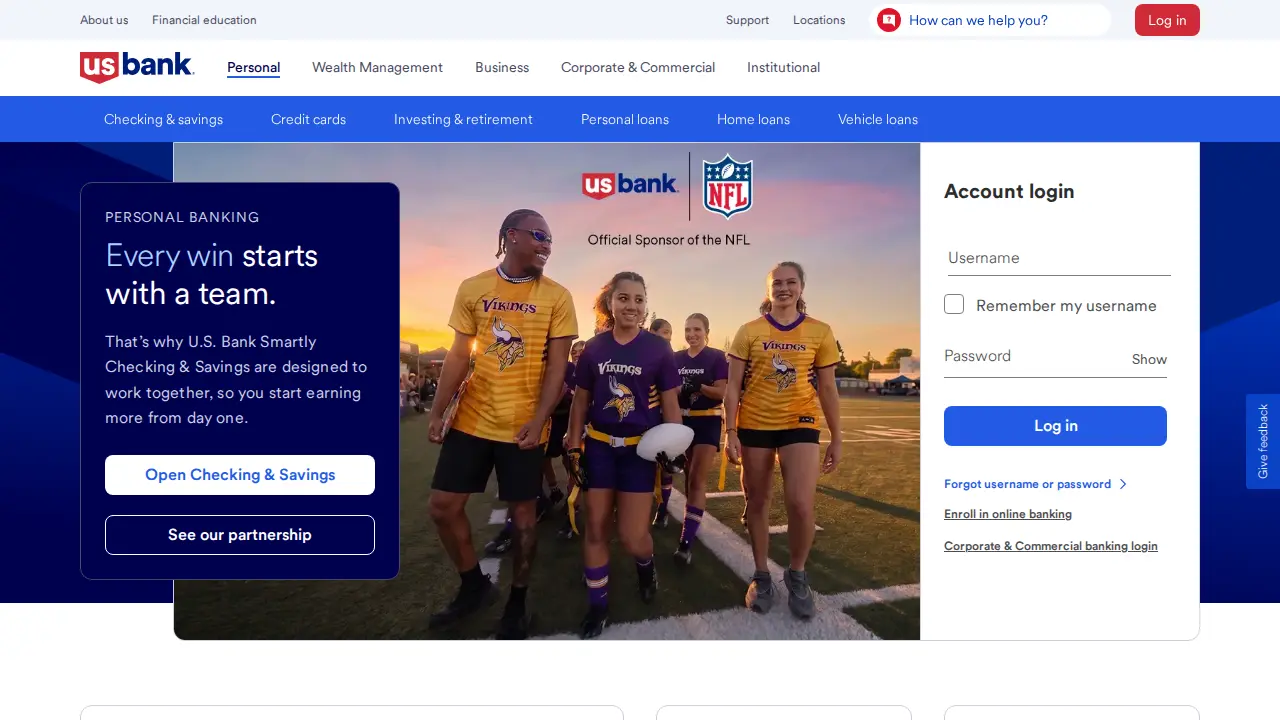Open the Home loans menu
Image resolution: width=1280 pixels, height=720 pixels.
pos(753,119)
